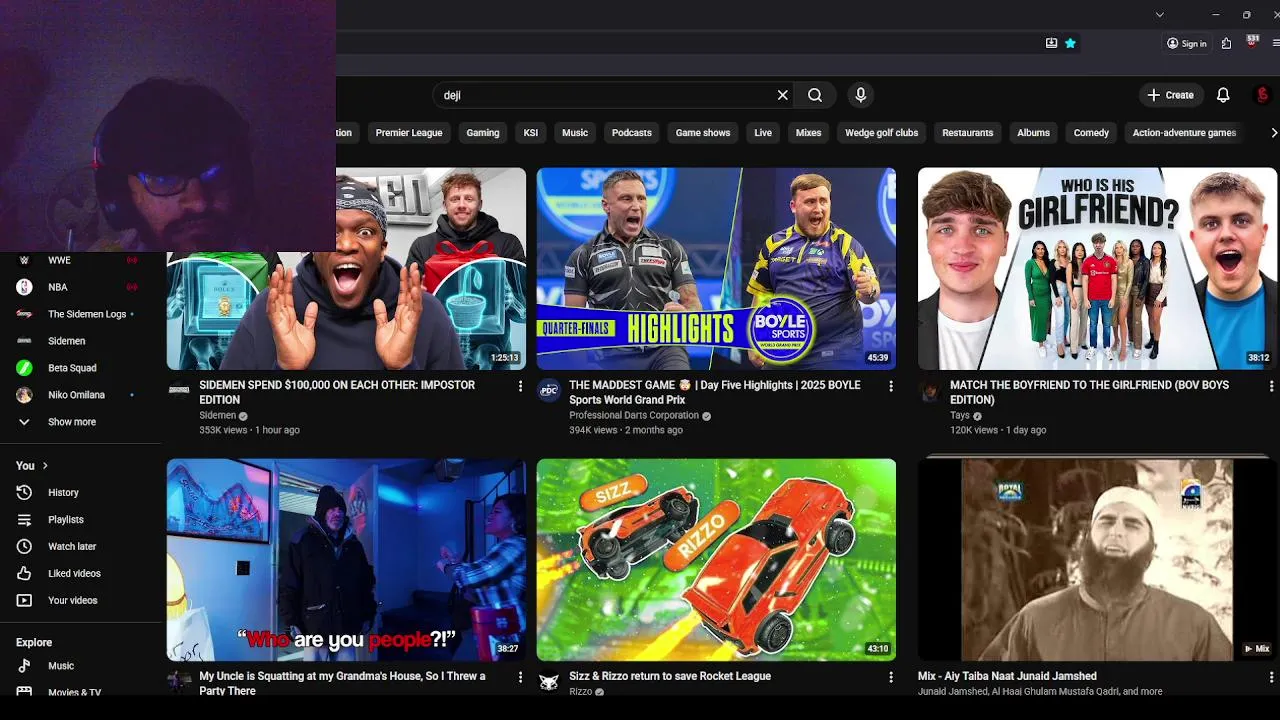1280x720 pixels.
Task: Open options menu for Sidemen Impostor Edition video
Action: [x=520, y=386]
